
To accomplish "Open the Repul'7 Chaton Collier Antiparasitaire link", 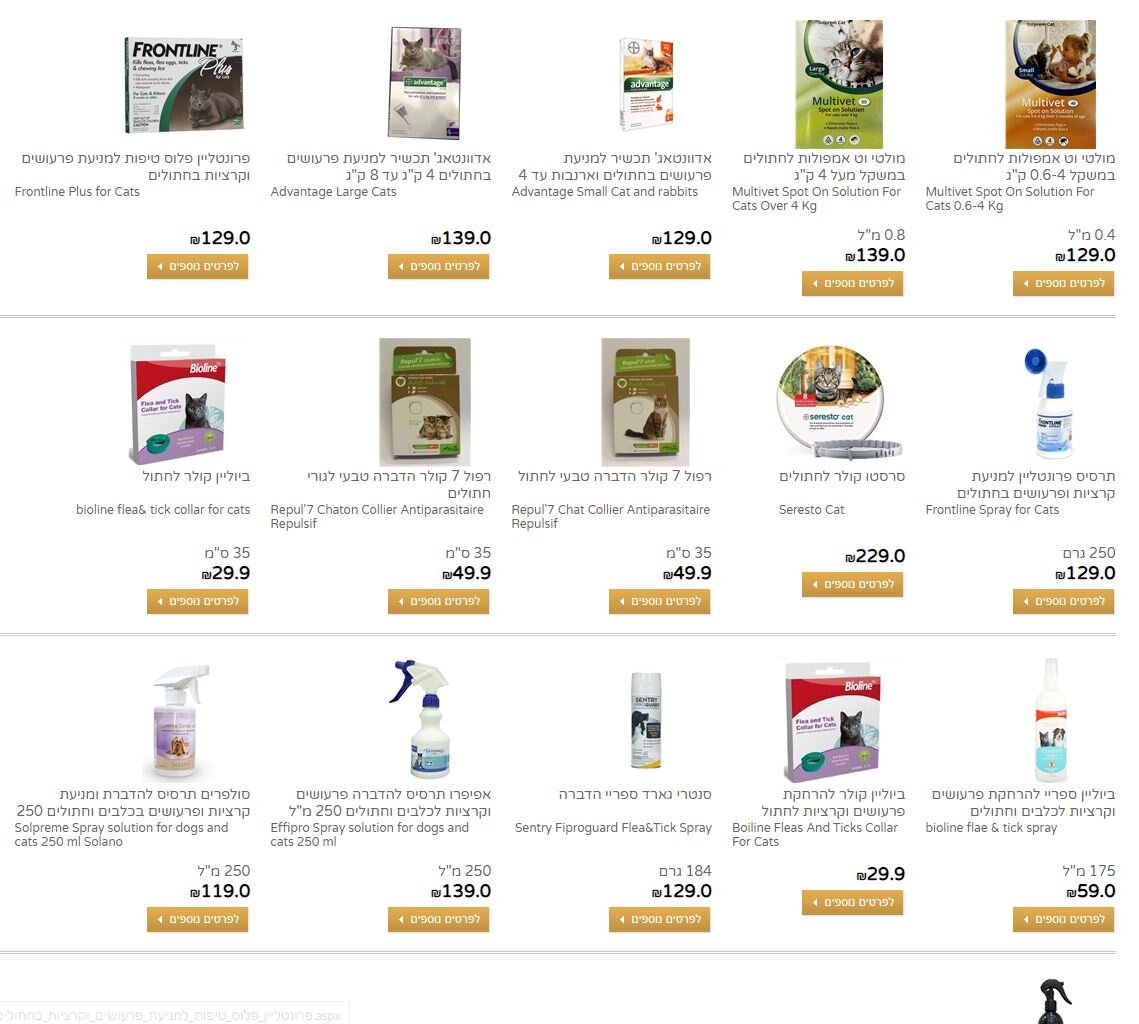I will point(377,516).
